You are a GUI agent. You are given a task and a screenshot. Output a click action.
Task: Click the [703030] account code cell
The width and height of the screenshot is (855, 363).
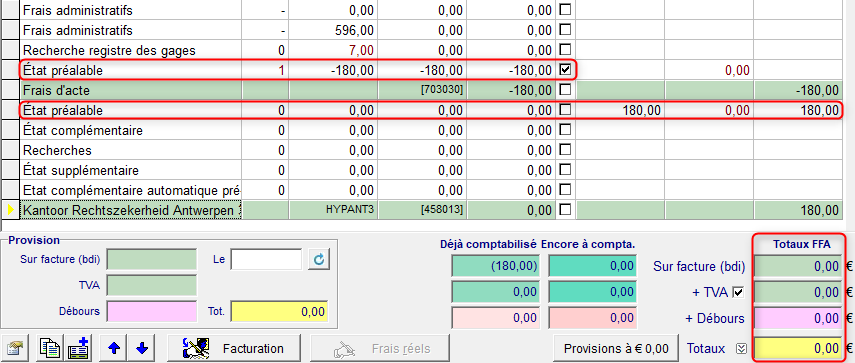422,90
